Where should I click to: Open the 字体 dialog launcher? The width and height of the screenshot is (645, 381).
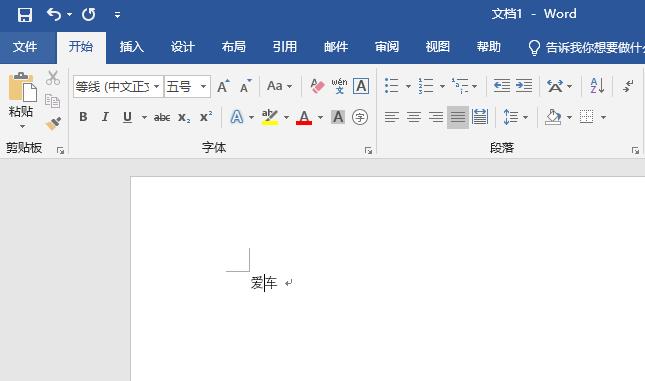click(368, 151)
